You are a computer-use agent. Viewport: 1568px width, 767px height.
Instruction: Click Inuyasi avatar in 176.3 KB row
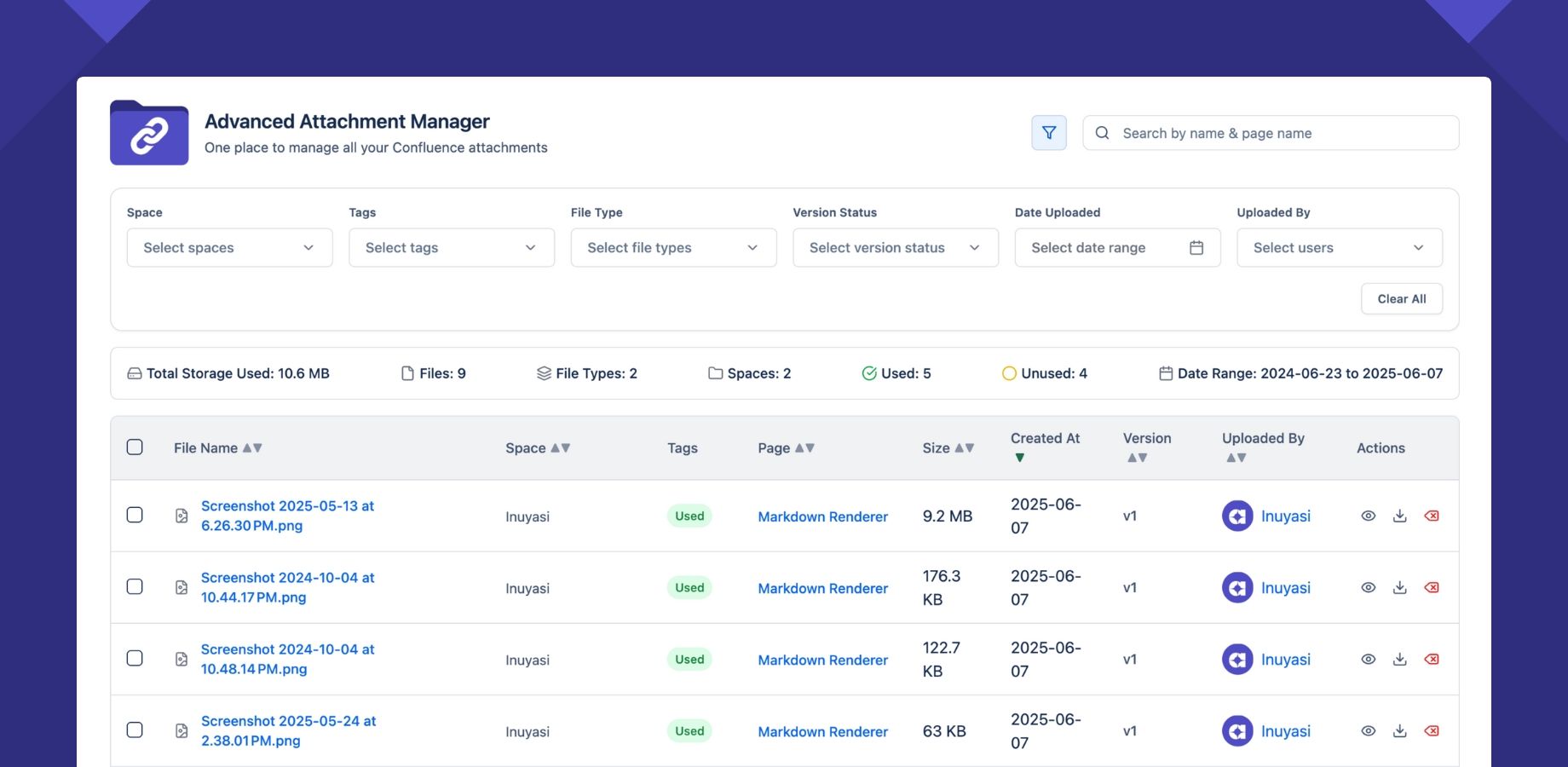(1237, 587)
